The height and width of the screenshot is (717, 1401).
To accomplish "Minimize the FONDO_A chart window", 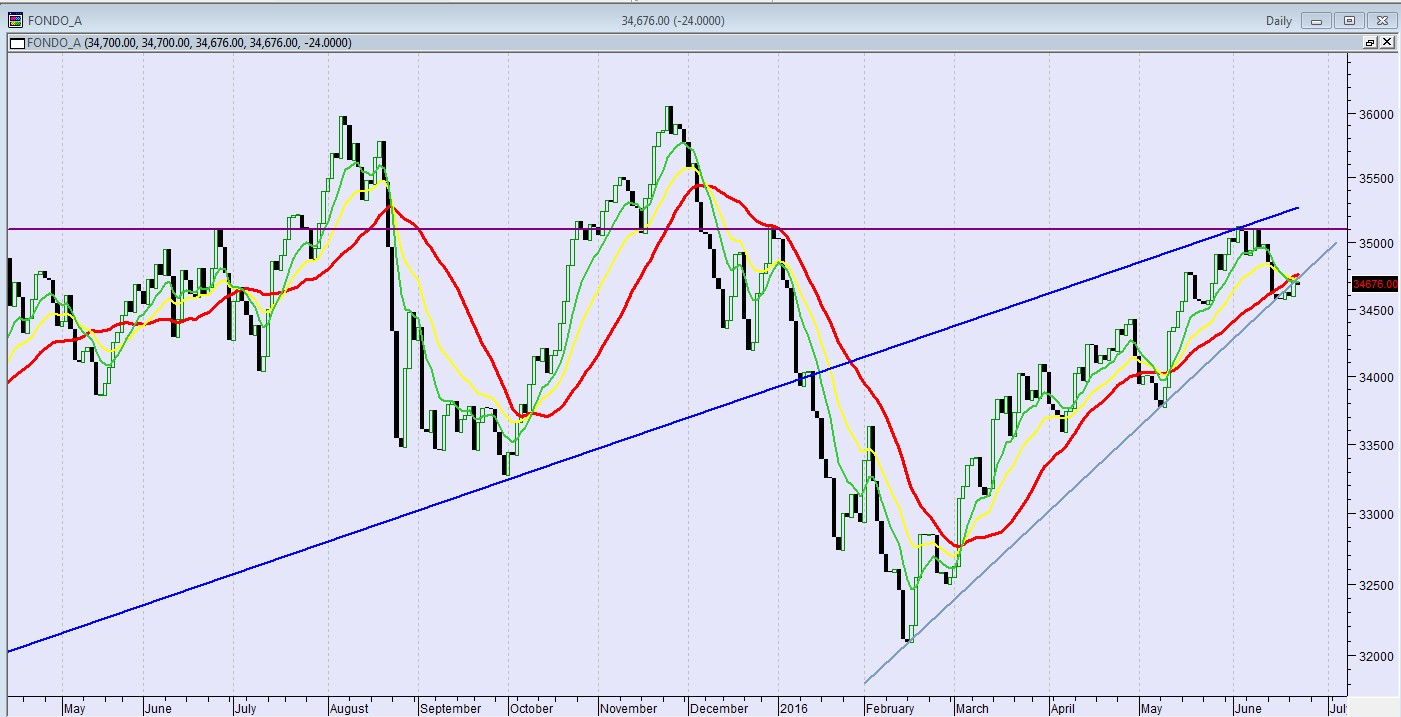I will click(1317, 20).
